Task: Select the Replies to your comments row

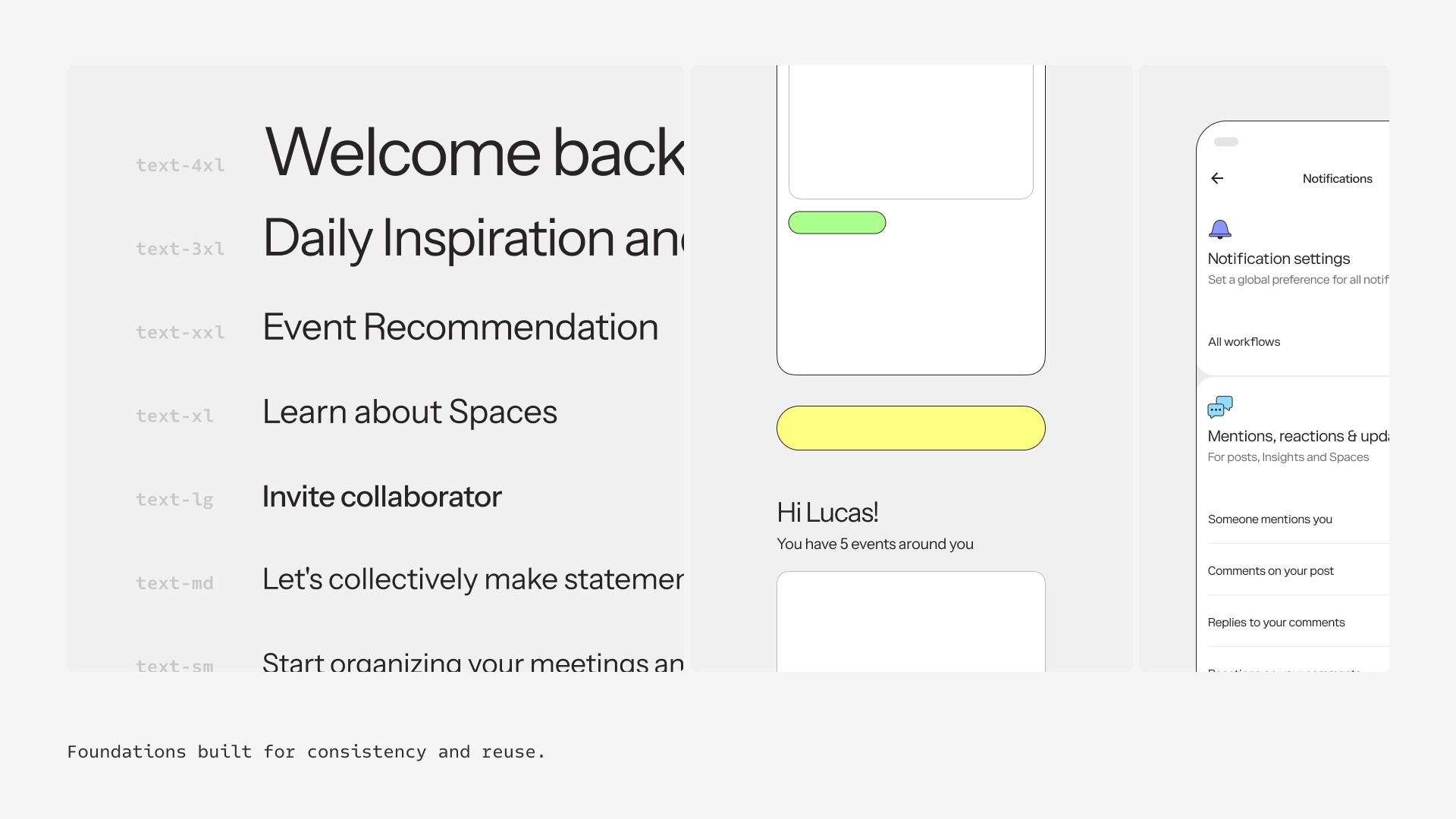Action: [x=1298, y=622]
